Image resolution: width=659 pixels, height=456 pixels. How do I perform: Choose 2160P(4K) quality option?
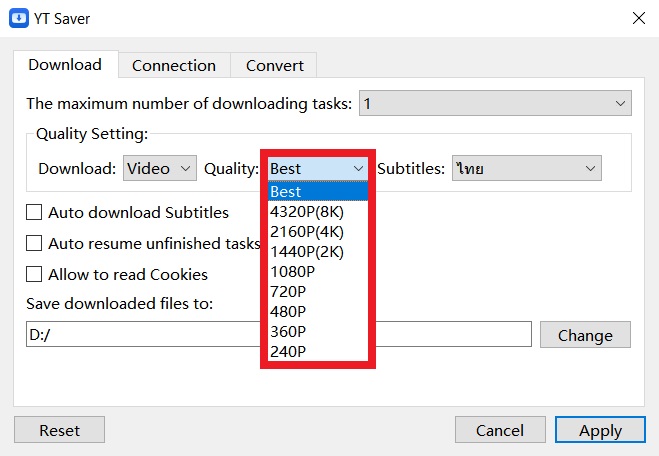click(318, 232)
